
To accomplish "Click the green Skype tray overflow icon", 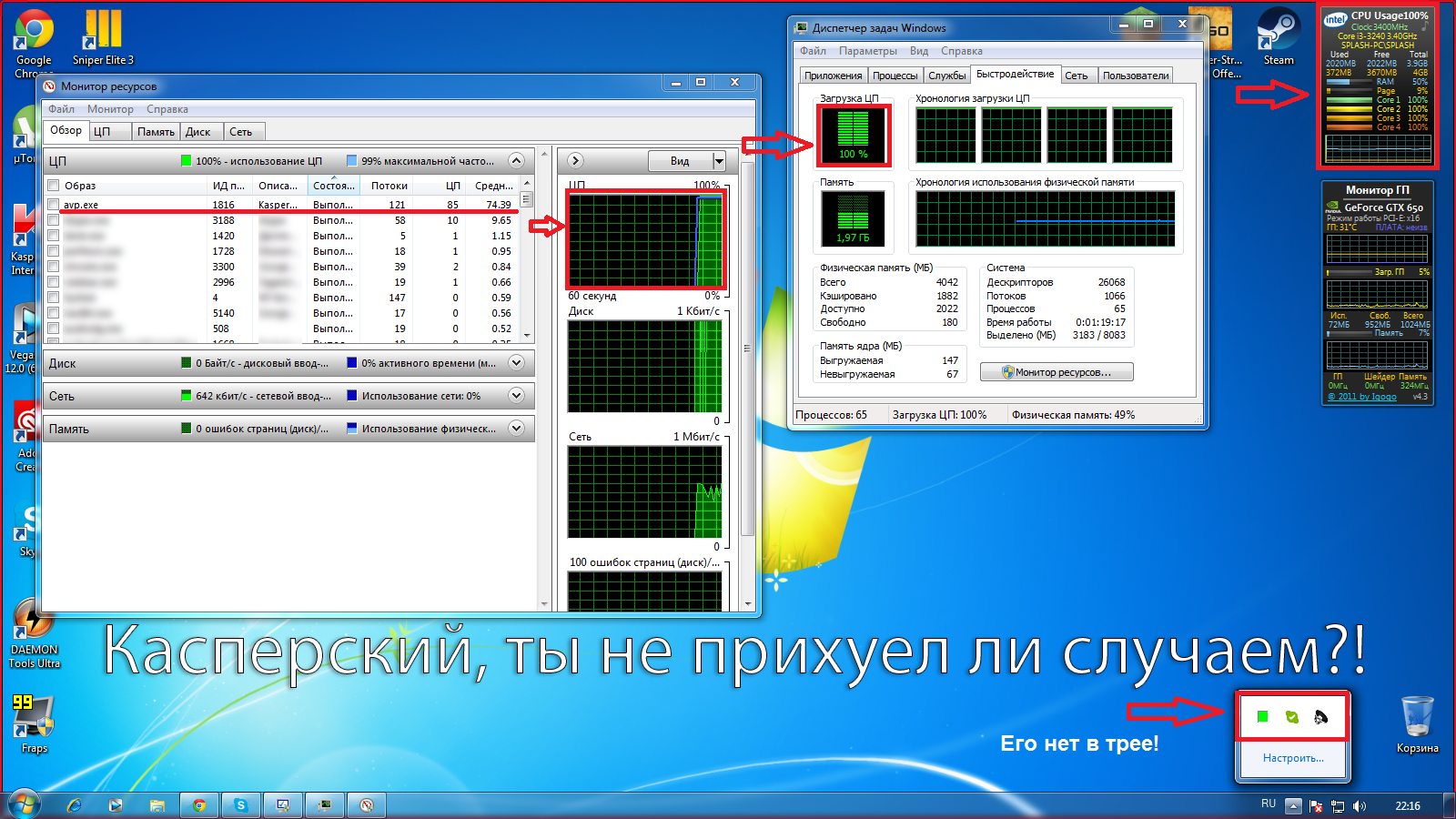I will pos(1292,717).
